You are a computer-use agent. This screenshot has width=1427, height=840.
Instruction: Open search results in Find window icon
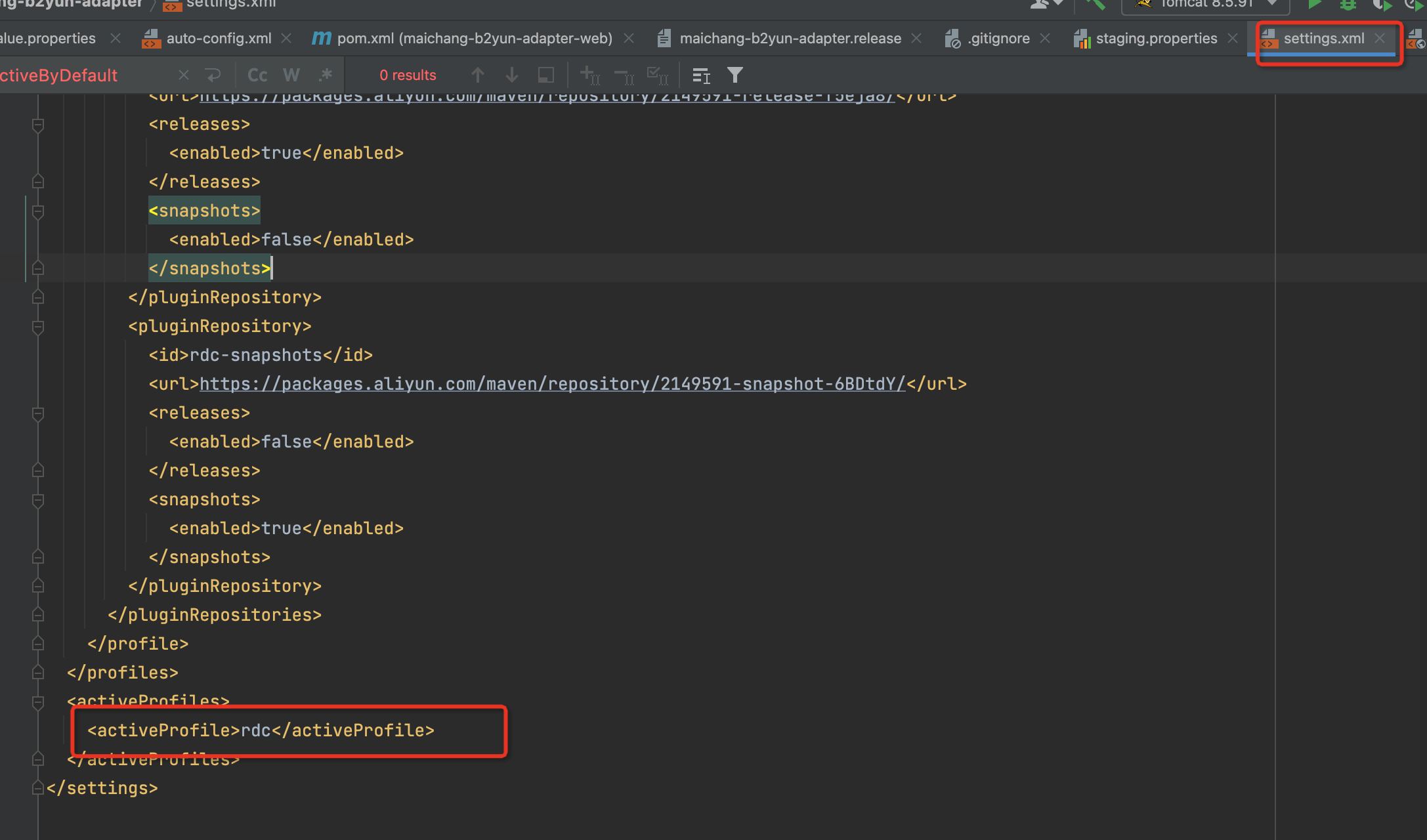coord(545,75)
